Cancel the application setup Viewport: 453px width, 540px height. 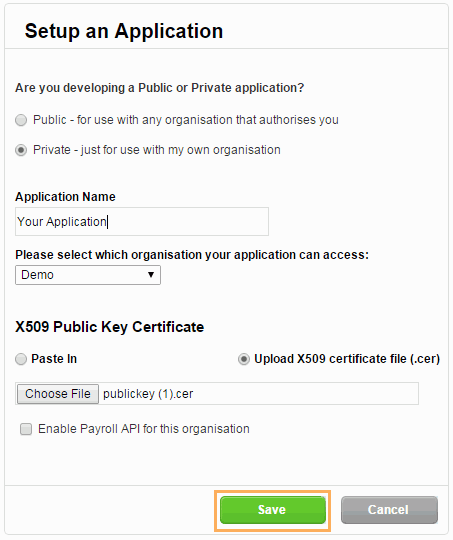point(389,510)
